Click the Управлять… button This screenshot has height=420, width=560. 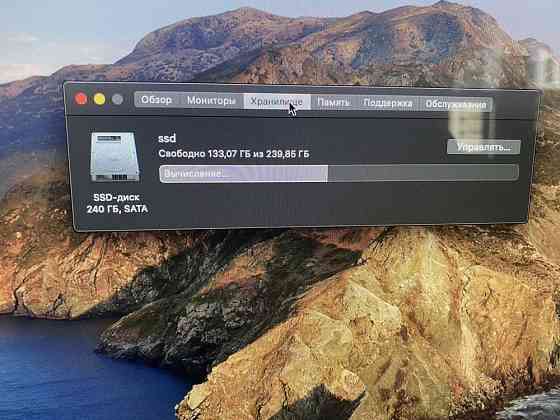(484, 147)
